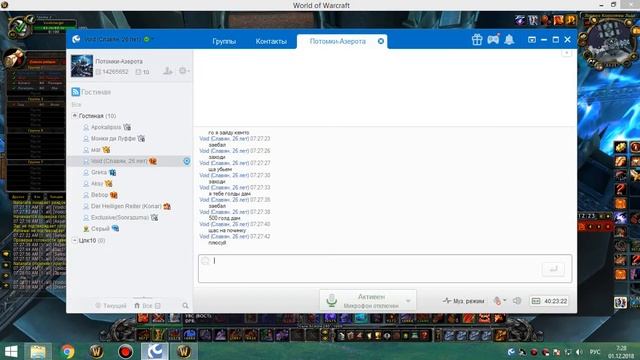Click RaidCall icon on taskbar
This screenshot has width=640, height=360.
click(155, 351)
